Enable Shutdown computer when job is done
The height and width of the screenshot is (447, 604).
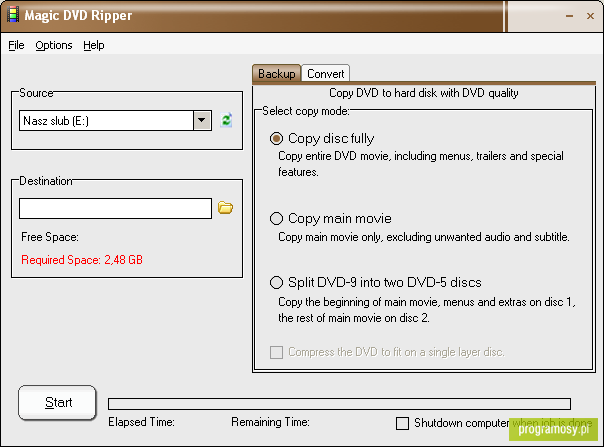[403, 423]
